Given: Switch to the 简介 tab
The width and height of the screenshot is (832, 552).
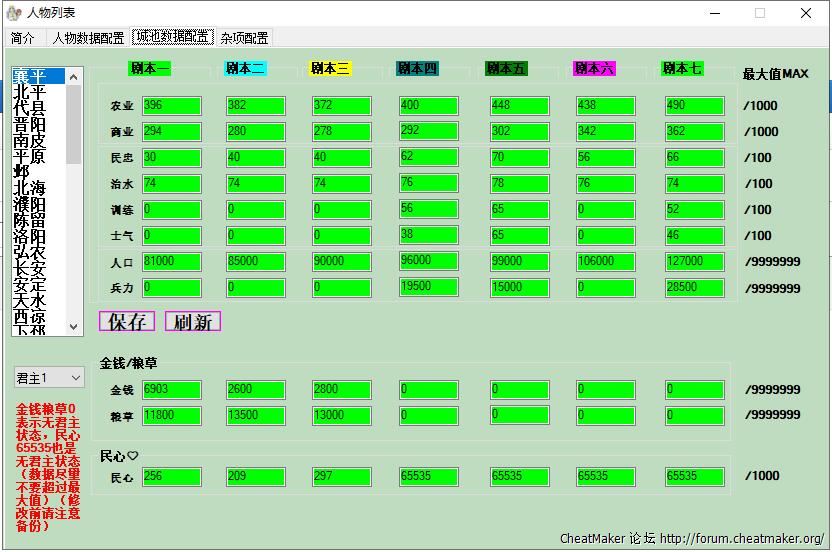Looking at the screenshot, I should (x=23, y=38).
